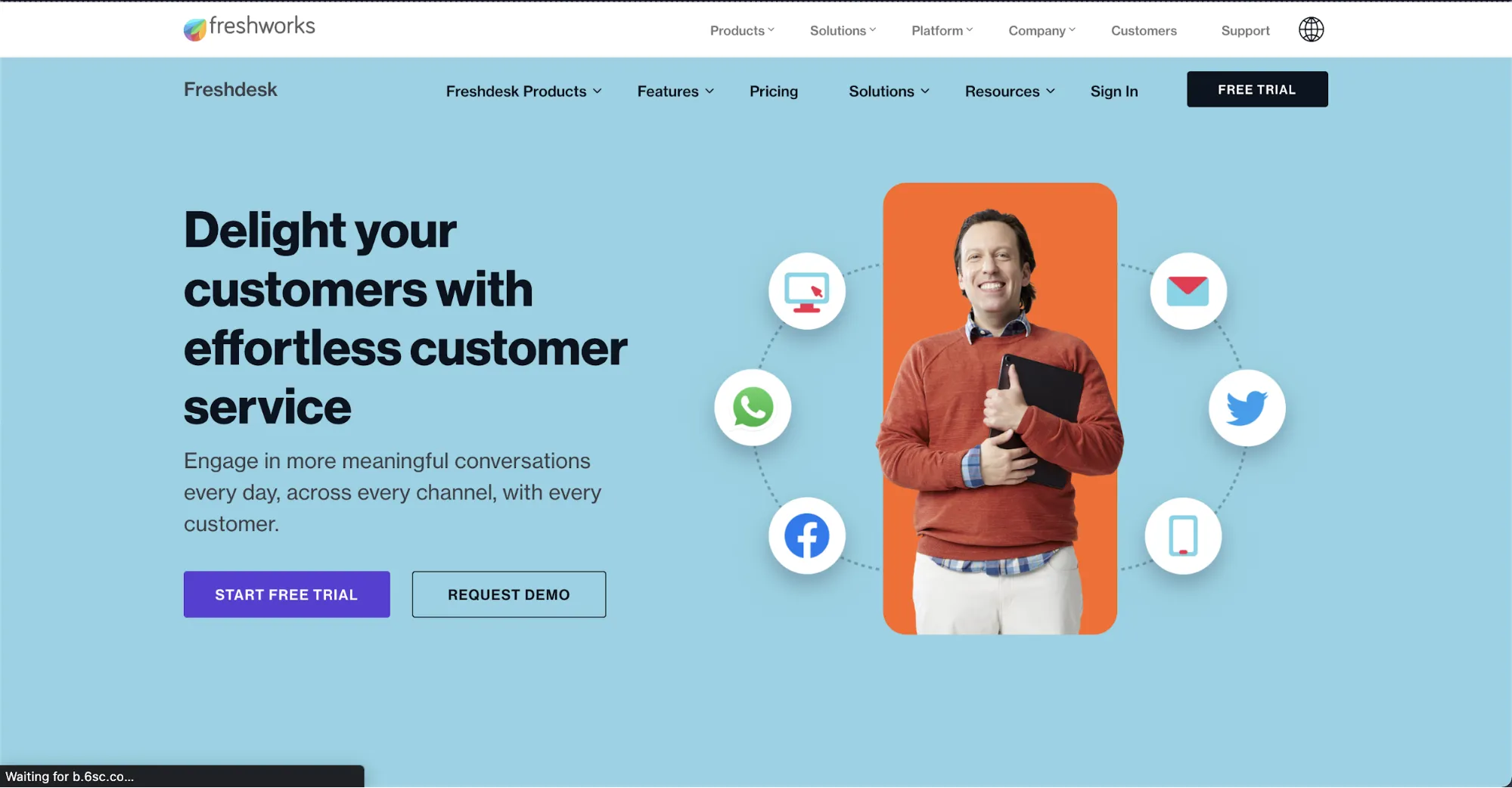Click the man in orange hero image

[999, 408]
